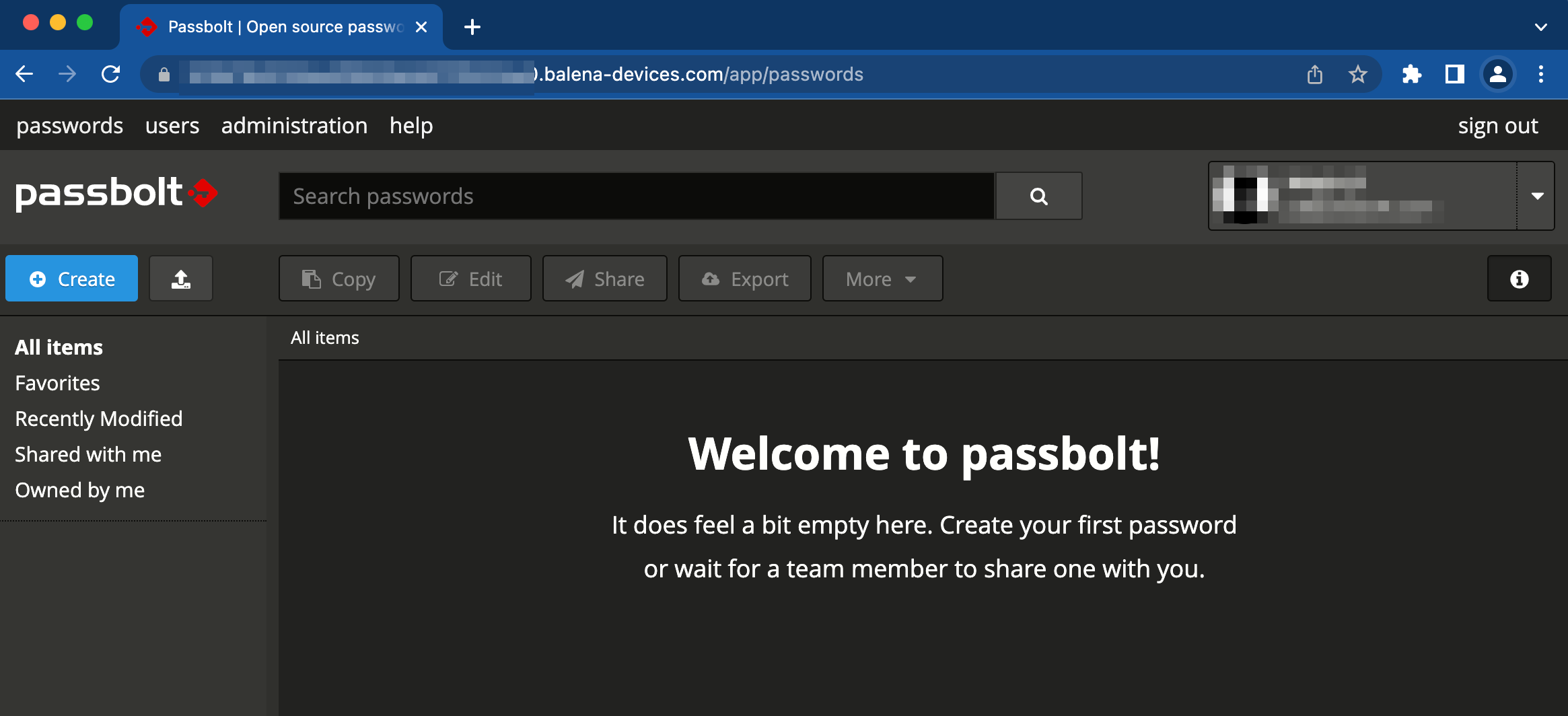Click the All items breadcrumb
The height and width of the screenshot is (716, 1568).
(x=325, y=338)
